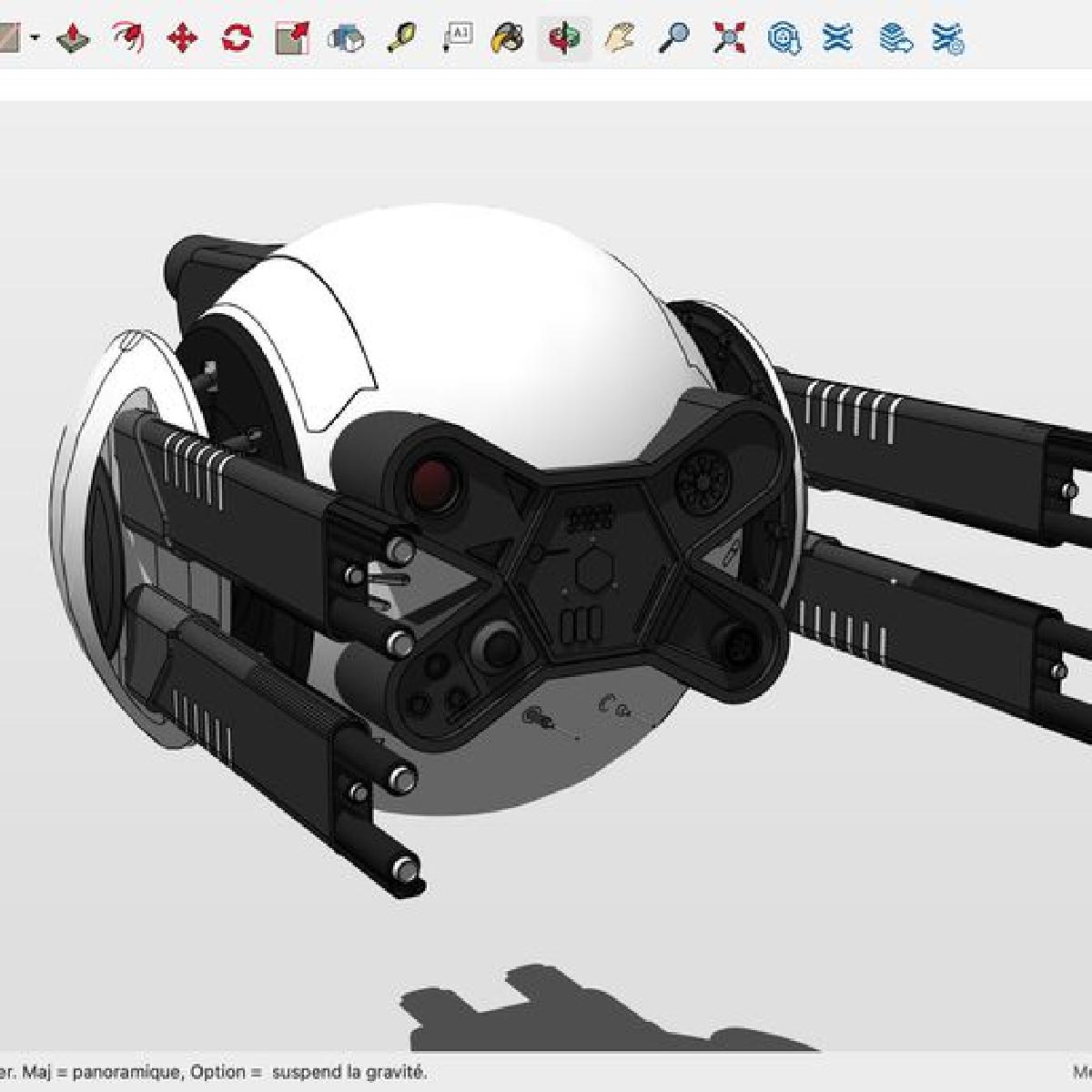Open the 3D Warehouse
The height and width of the screenshot is (1092, 1092).
[x=784, y=38]
